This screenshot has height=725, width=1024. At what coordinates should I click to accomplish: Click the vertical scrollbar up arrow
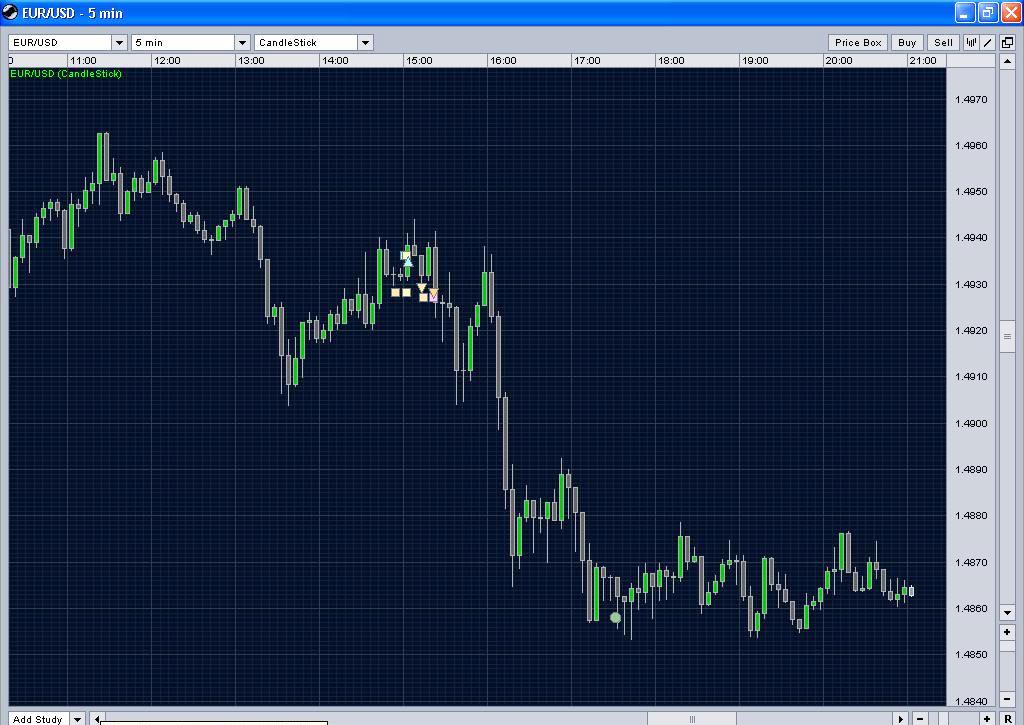(x=1007, y=61)
